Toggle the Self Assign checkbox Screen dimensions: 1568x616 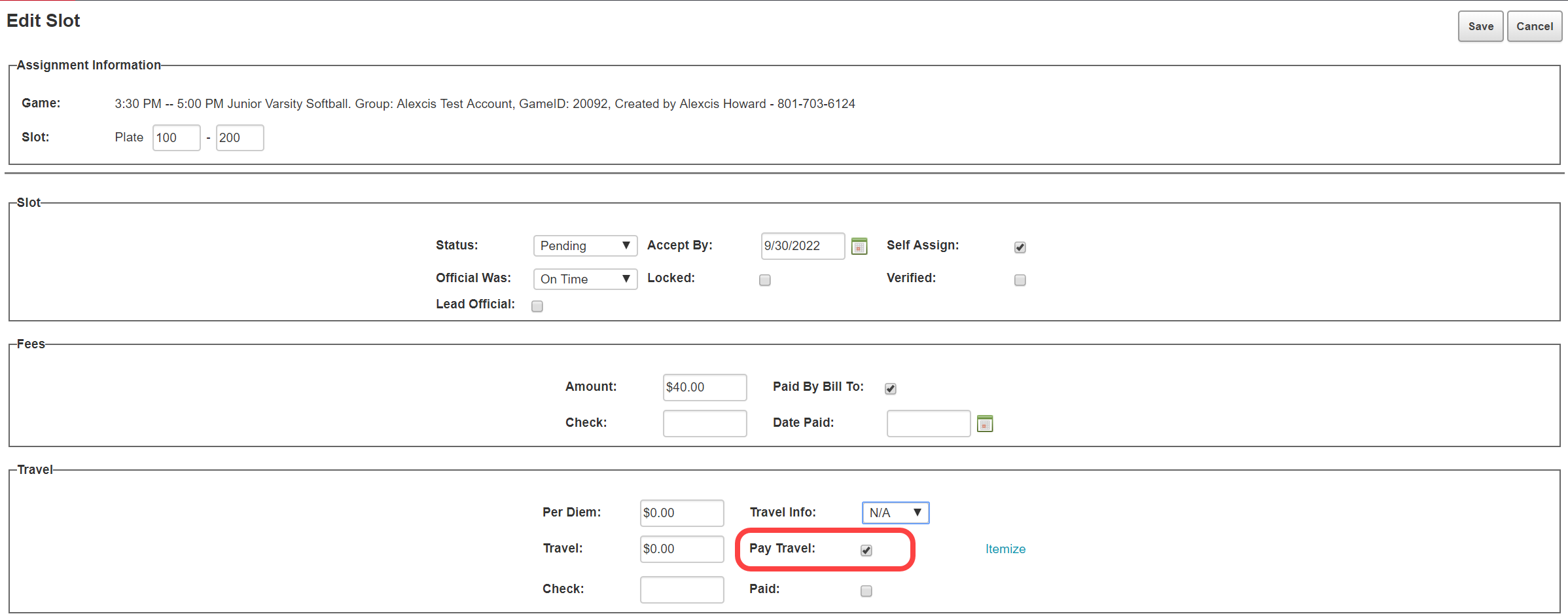pos(1020,247)
